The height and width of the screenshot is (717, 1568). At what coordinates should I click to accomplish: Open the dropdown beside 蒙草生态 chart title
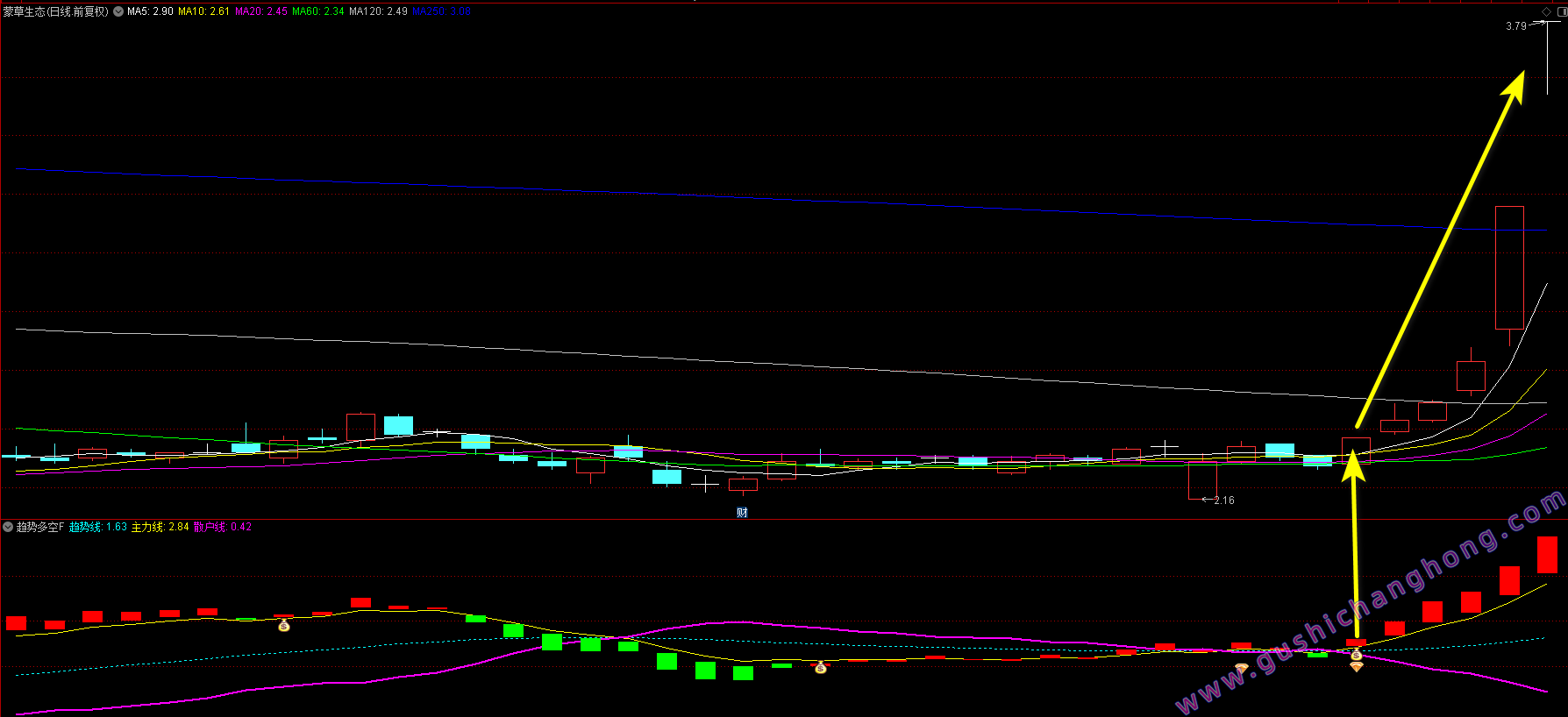pyautogui.click(x=118, y=11)
